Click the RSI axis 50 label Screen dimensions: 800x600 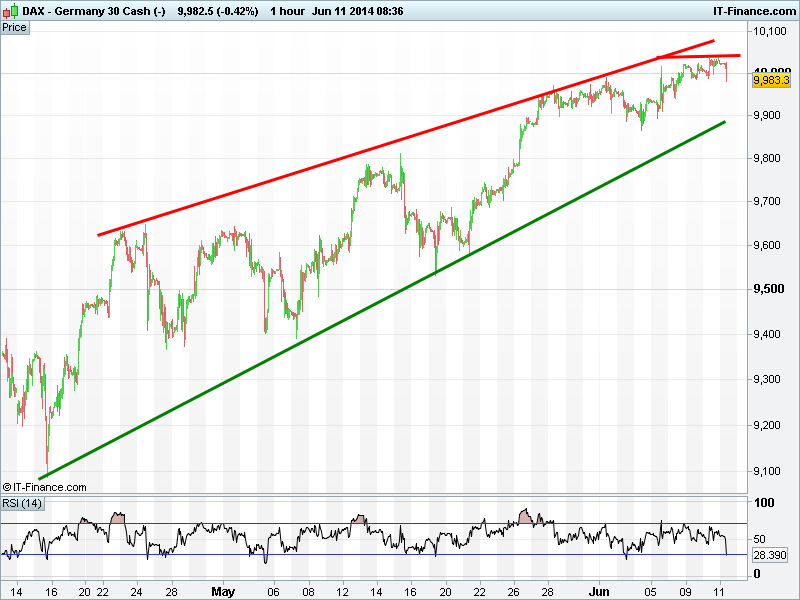(x=759, y=539)
